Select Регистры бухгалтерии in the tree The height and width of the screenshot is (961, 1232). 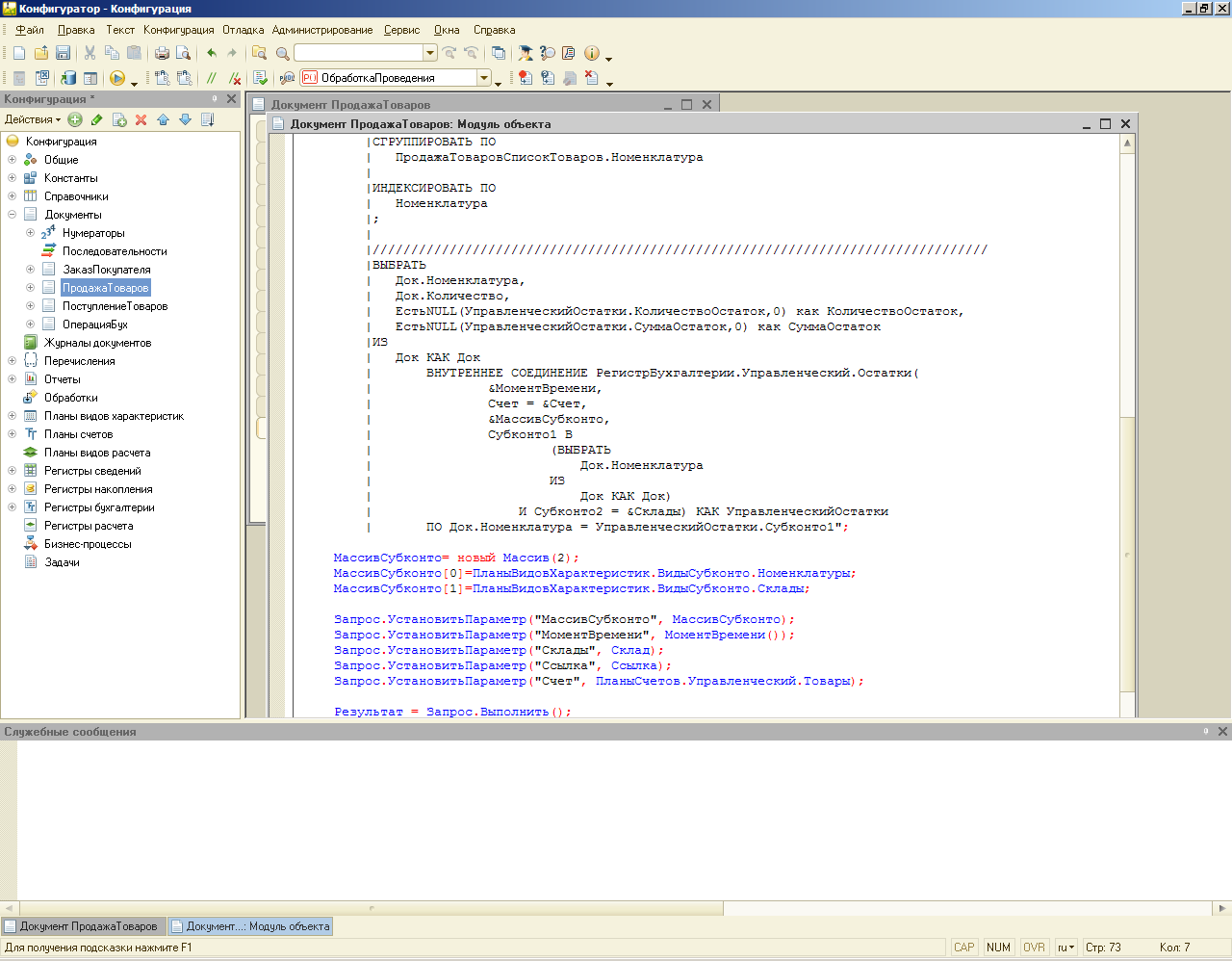point(98,507)
